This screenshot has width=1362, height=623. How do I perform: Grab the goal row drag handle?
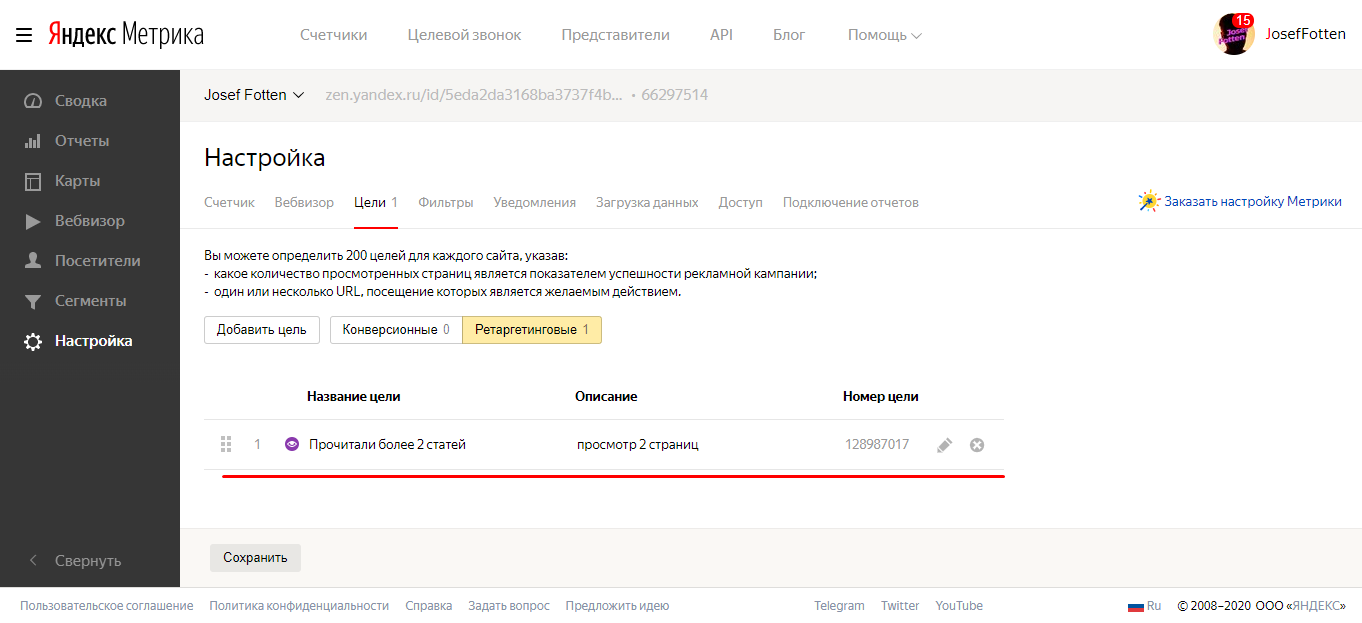pos(226,444)
